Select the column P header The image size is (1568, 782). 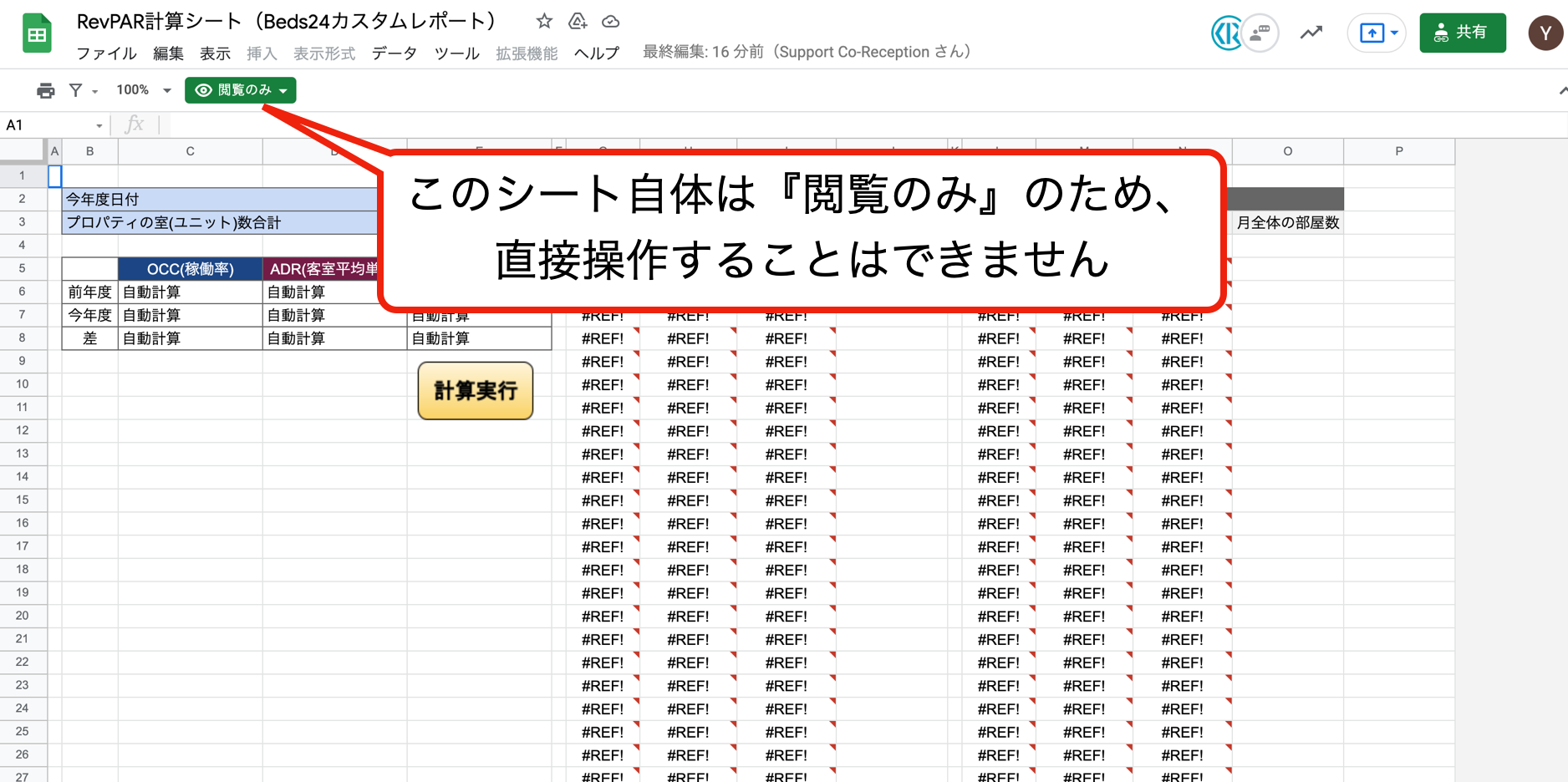click(x=1398, y=151)
